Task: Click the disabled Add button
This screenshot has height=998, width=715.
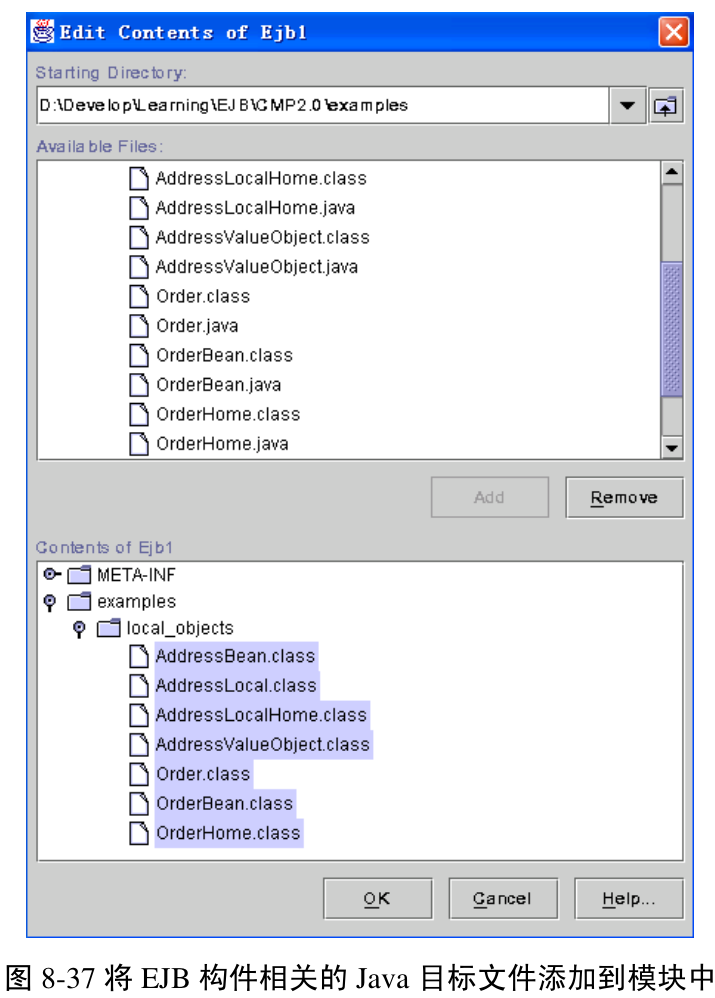Action: 489,497
